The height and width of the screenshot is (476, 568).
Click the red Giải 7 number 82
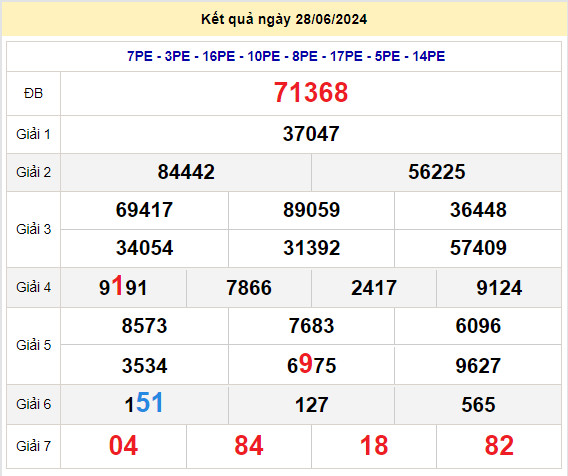499,446
